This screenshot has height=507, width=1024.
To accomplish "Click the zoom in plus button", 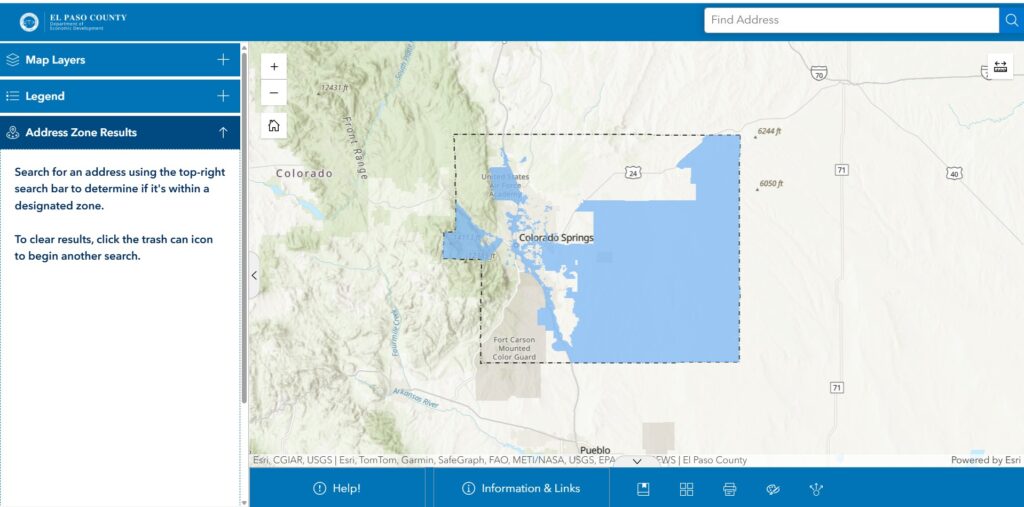I will coord(273,66).
